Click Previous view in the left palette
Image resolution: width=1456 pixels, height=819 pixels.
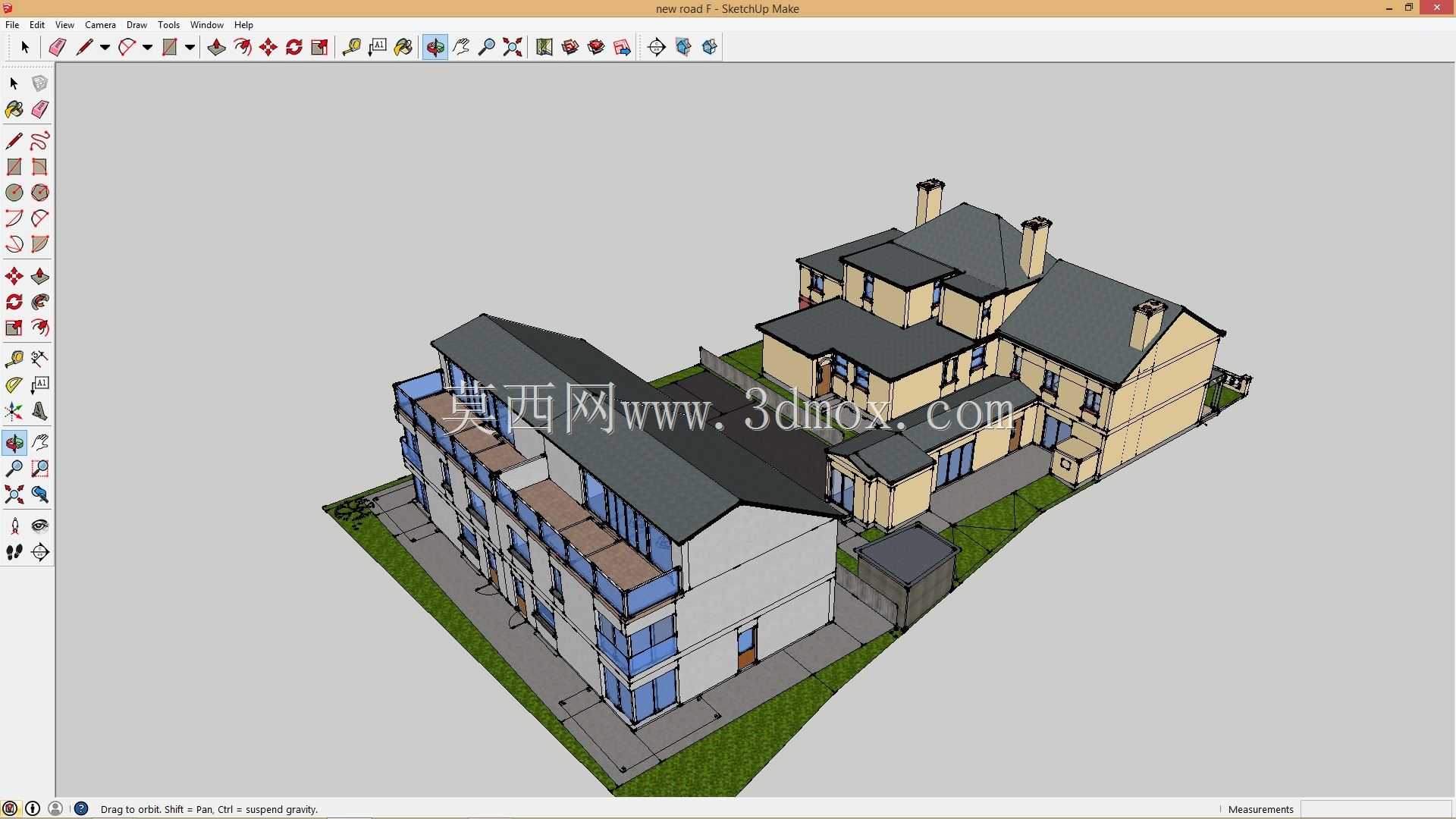40,495
